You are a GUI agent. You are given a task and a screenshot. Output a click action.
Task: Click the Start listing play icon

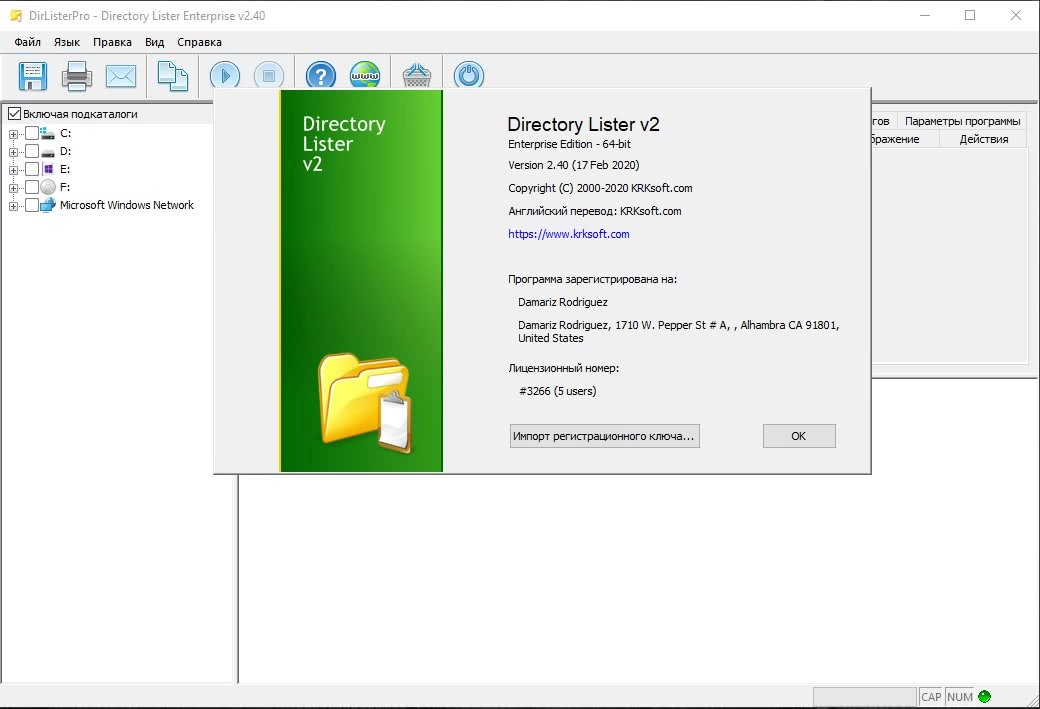[225, 75]
